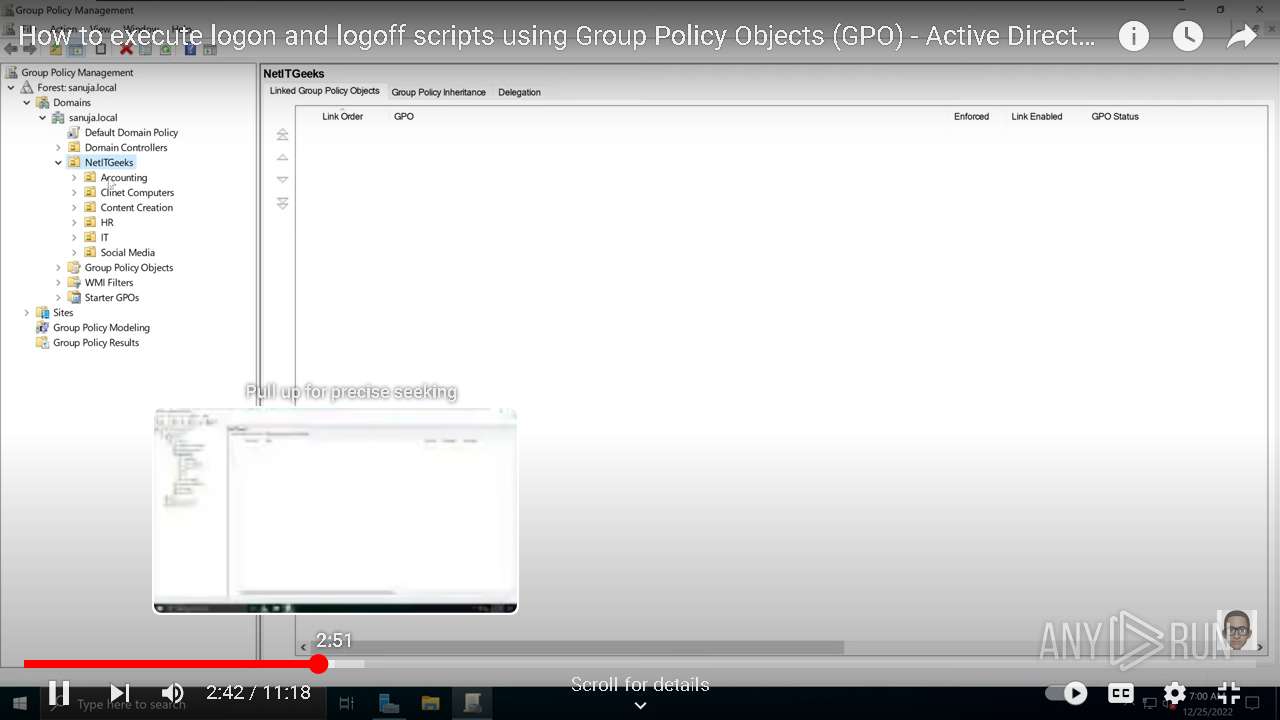Select the Accounting OU

pyautogui.click(x=123, y=178)
